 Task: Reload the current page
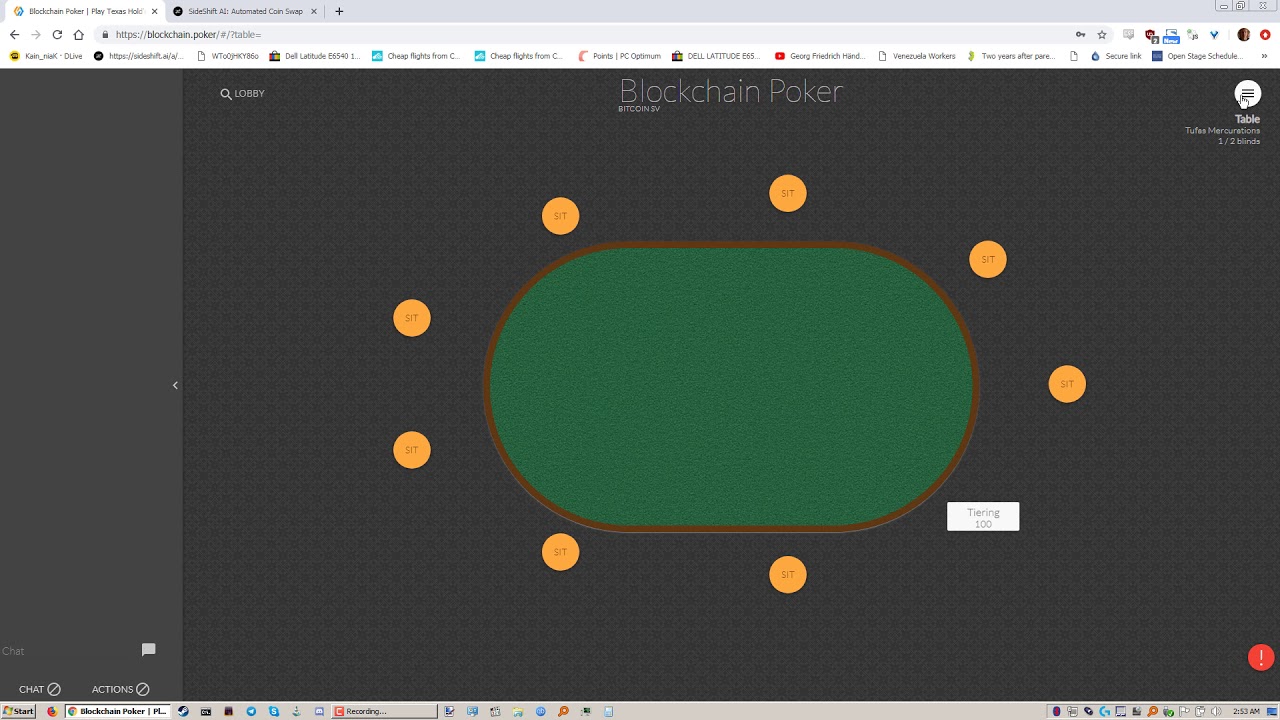pyautogui.click(x=57, y=34)
